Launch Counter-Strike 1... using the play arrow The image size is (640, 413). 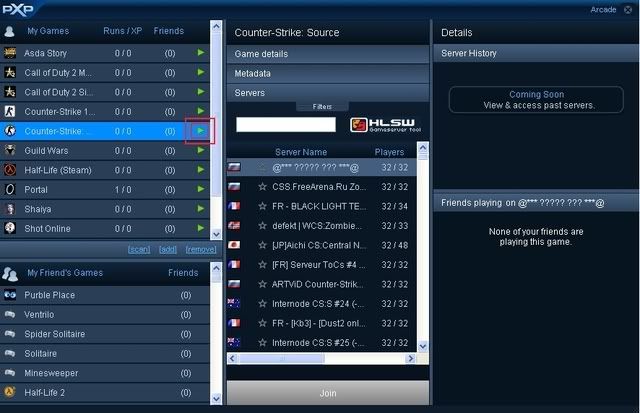tap(200, 111)
